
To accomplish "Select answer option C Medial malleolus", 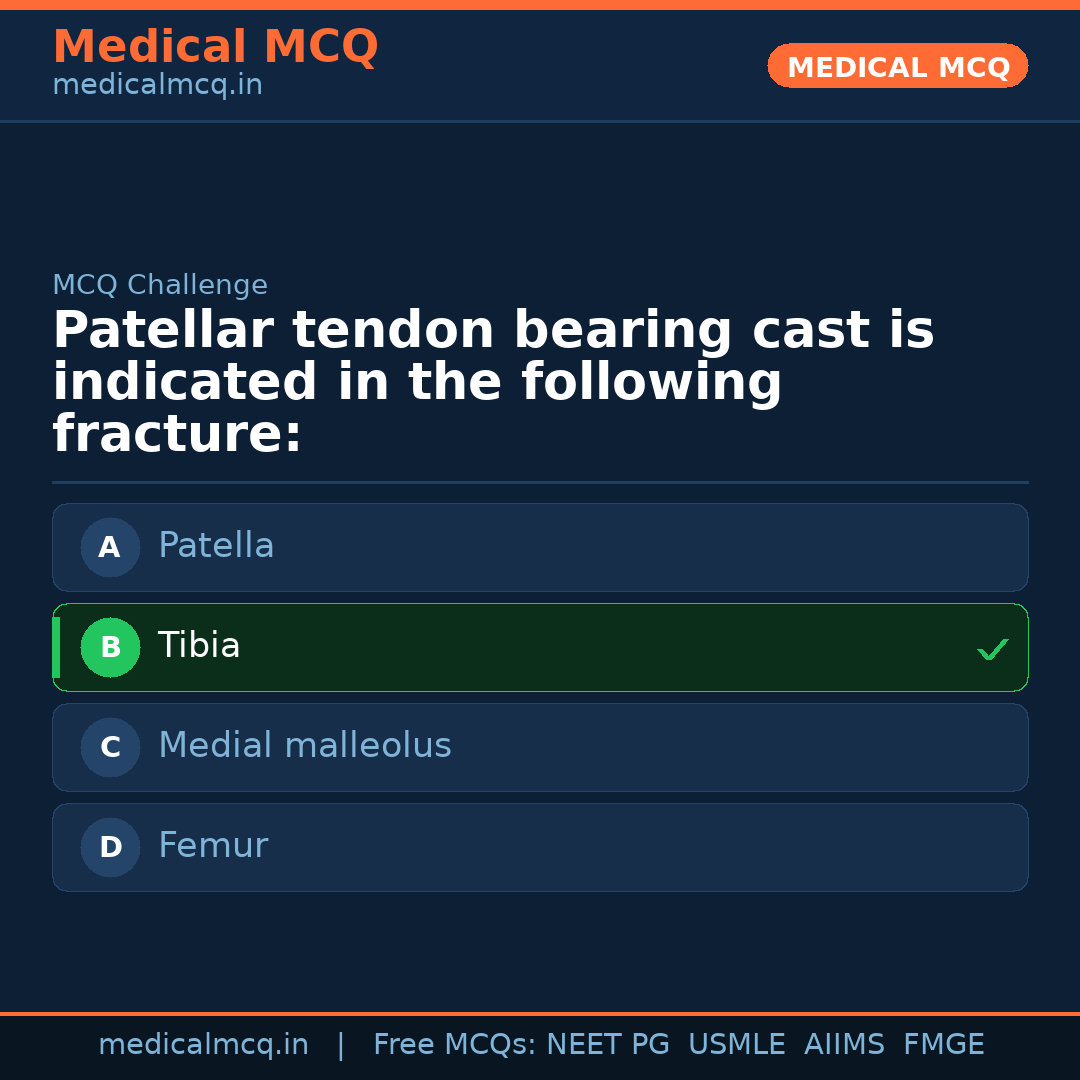I will 540,747.
